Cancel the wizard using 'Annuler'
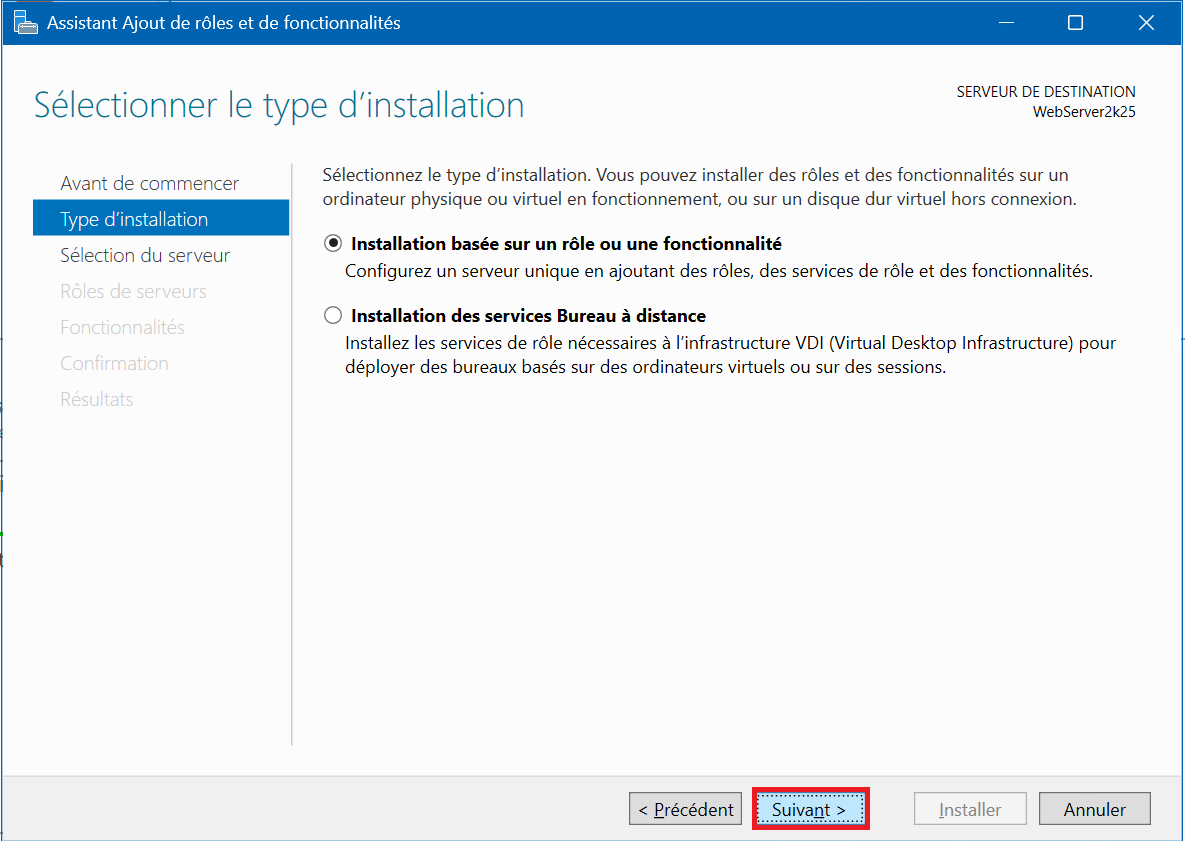Screen dimensions: 1185x841 1094,809
